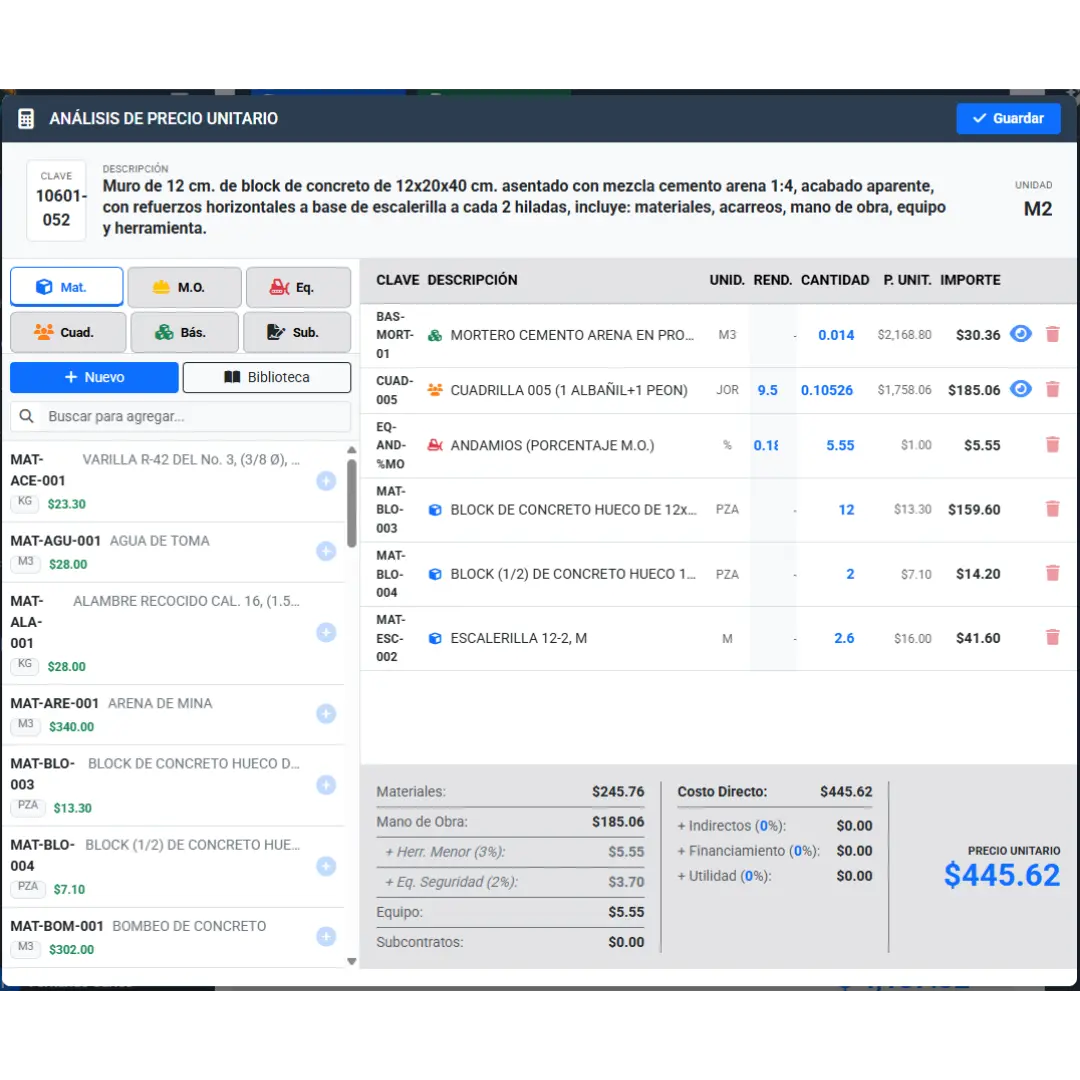This screenshot has height=1080, width=1080.
Task: Edit the Utilidad percentage value
Action: click(x=749, y=876)
